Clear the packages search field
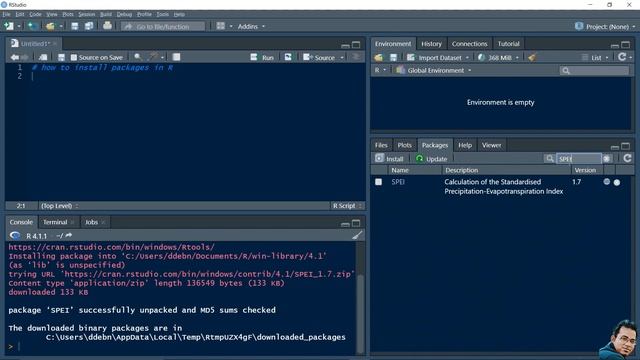The width and height of the screenshot is (640, 360). coord(607,158)
